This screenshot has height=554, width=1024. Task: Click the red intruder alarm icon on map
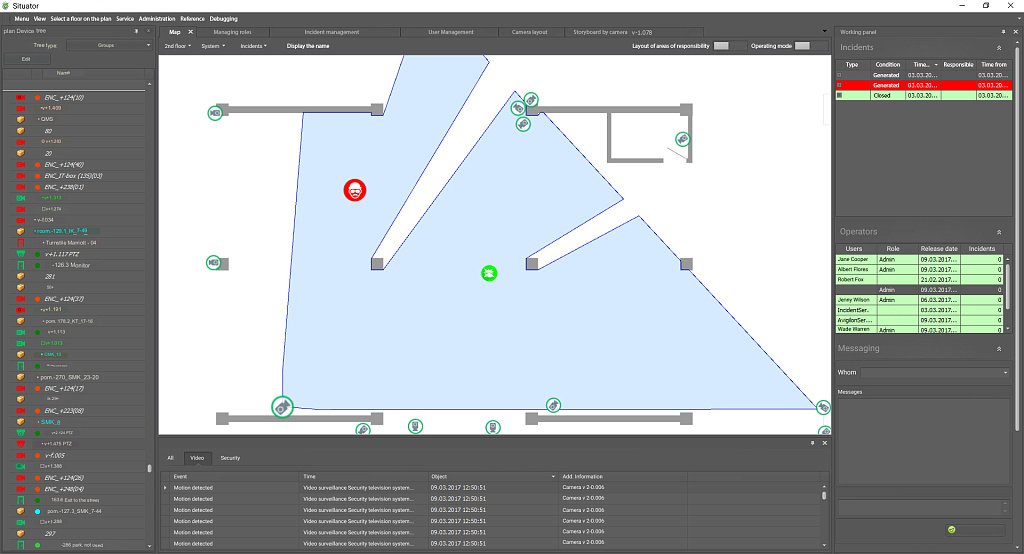tap(355, 190)
